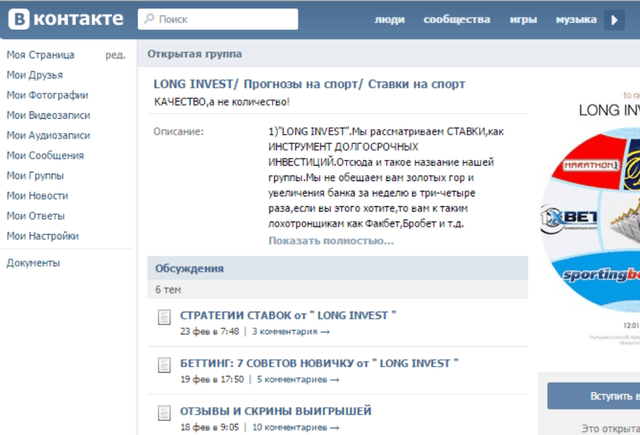640x435 pixels.
Task: Click the search magnifier icon
Action: 149,19
